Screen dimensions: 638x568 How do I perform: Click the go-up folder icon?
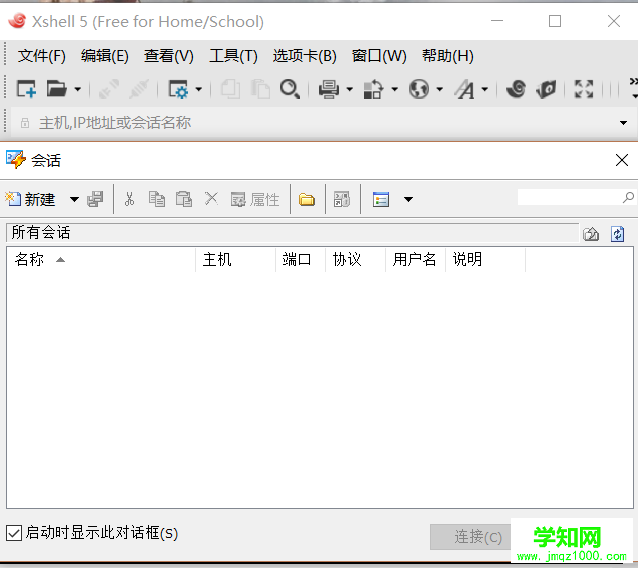click(591, 234)
